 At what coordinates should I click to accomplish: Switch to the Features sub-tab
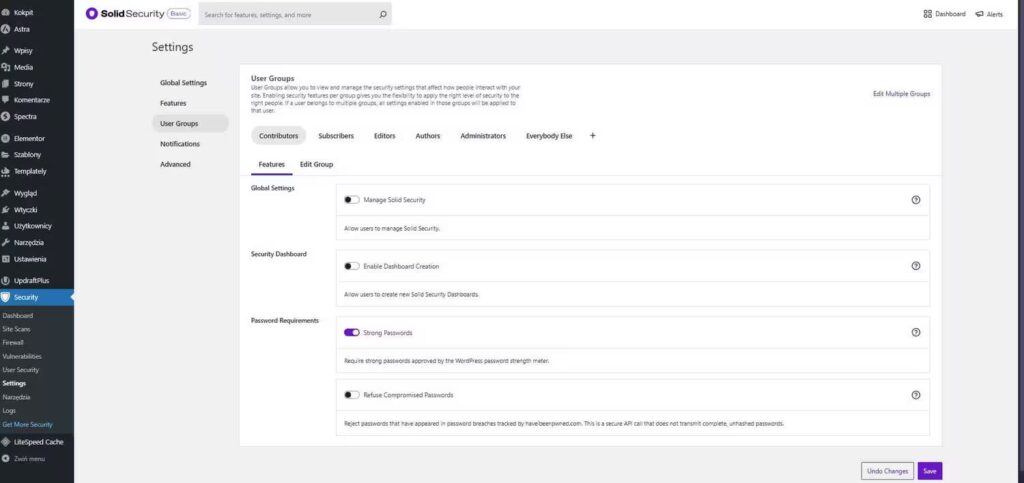tap(272, 164)
